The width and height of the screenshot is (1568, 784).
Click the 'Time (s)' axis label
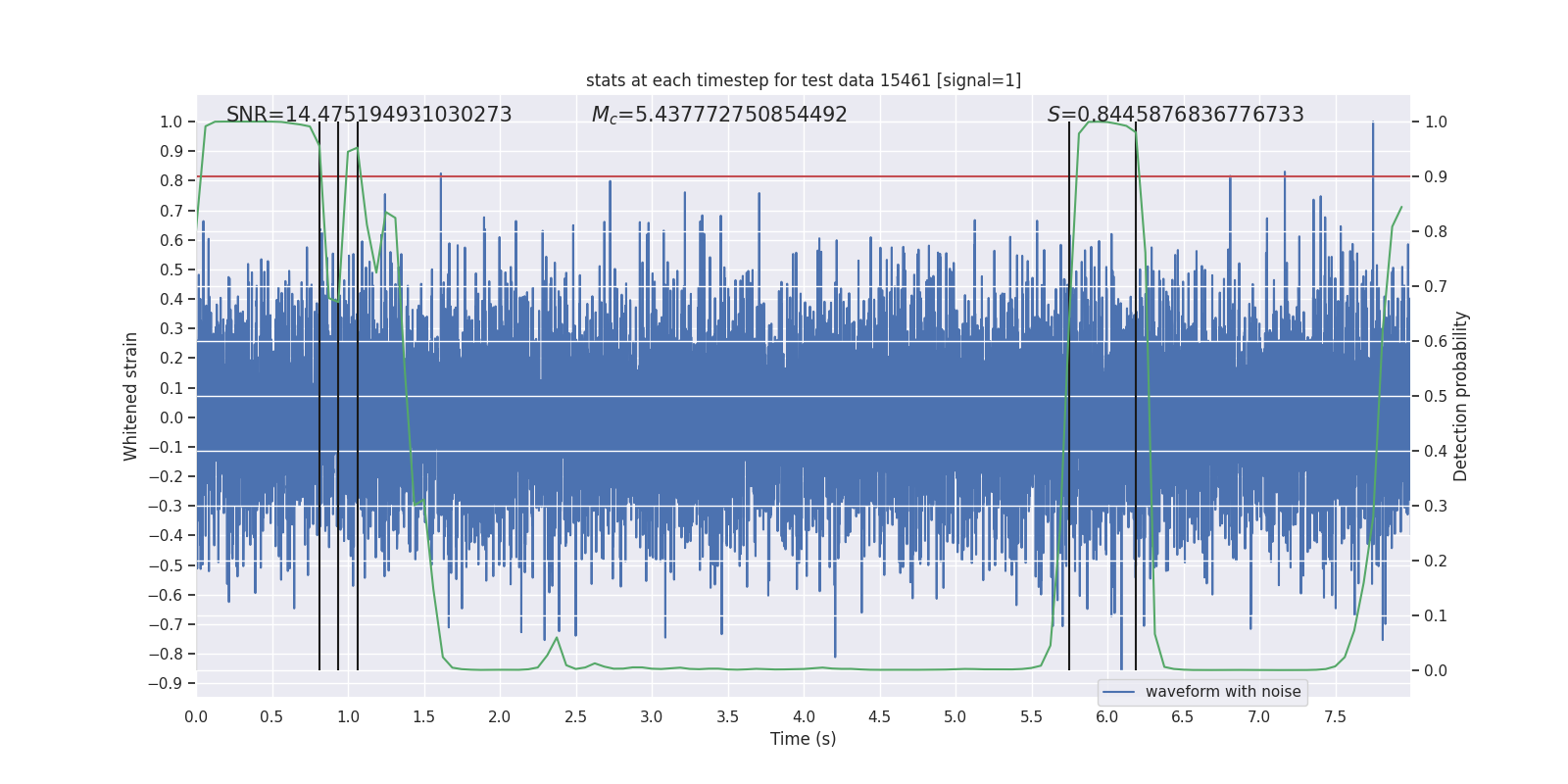pyautogui.click(x=803, y=739)
